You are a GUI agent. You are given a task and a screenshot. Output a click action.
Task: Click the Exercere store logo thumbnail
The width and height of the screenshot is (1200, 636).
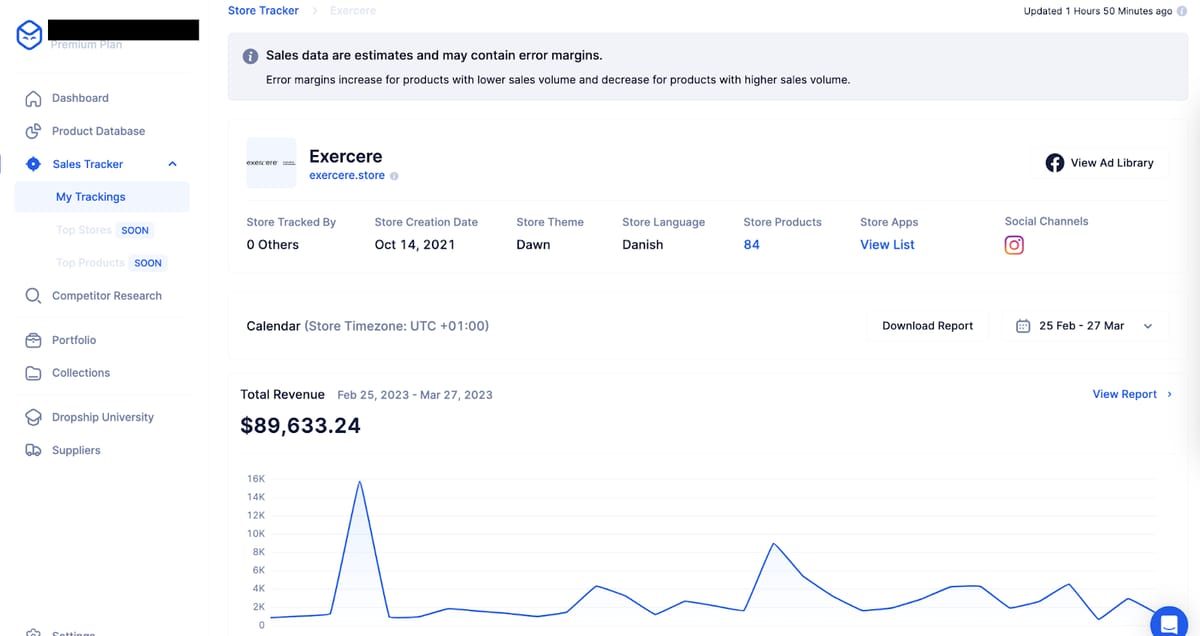tap(271, 163)
